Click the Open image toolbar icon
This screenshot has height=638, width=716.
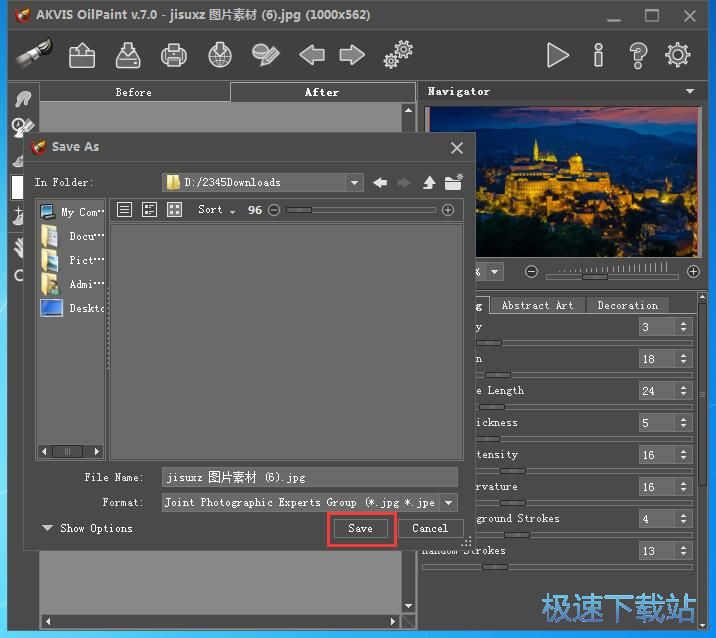pos(82,55)
